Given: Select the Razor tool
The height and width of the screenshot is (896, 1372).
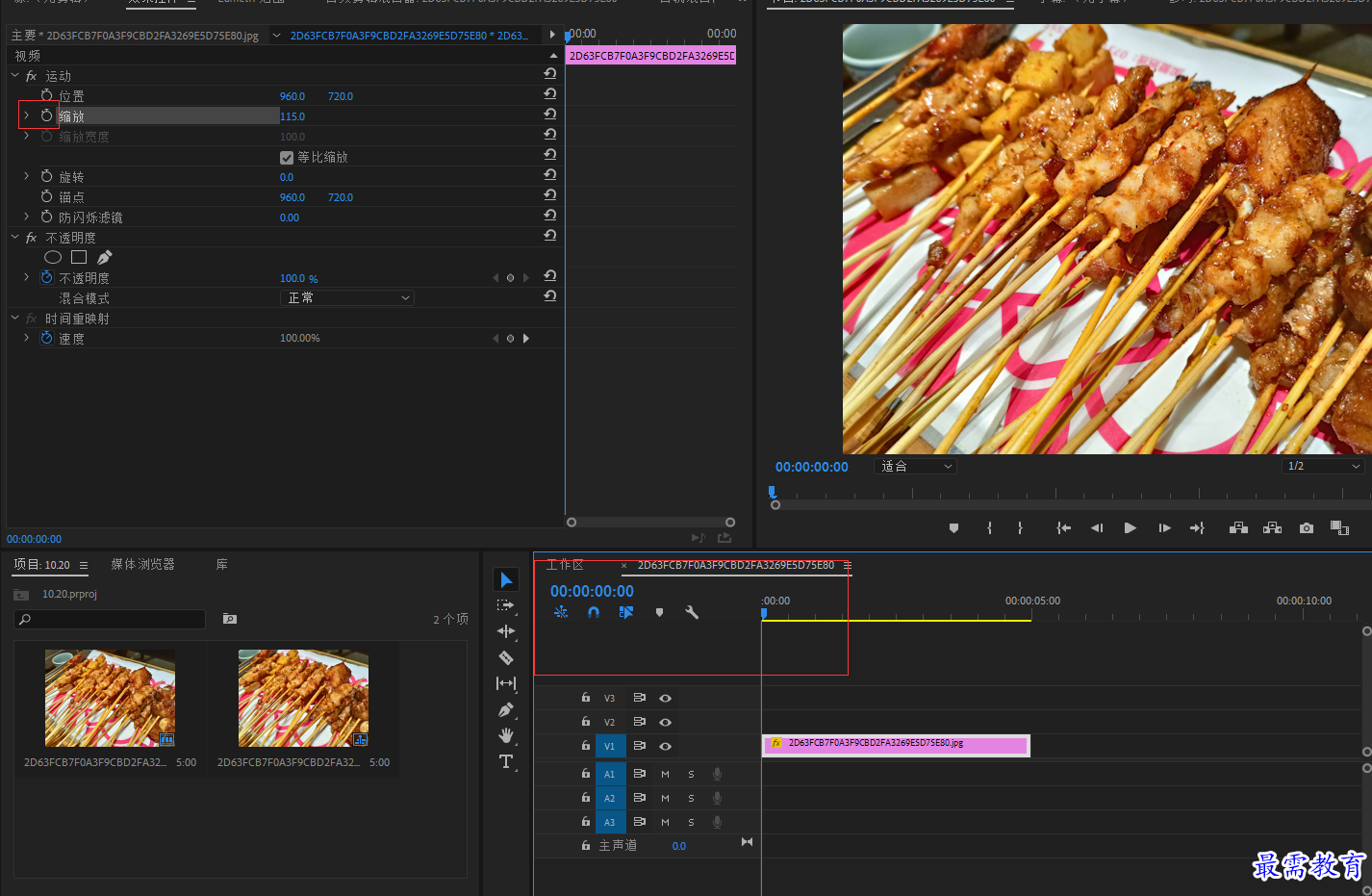Looking at the screenshot, I should 506,658.
